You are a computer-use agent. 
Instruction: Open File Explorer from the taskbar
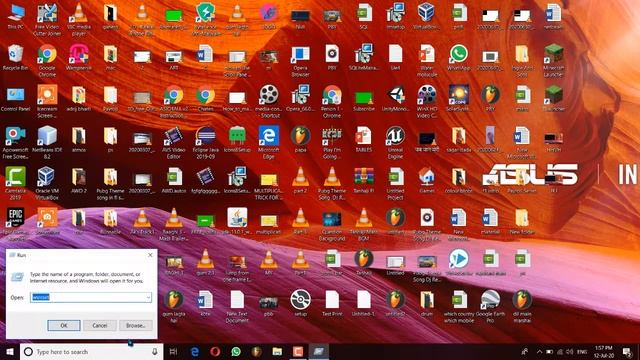tap(277, 351)
